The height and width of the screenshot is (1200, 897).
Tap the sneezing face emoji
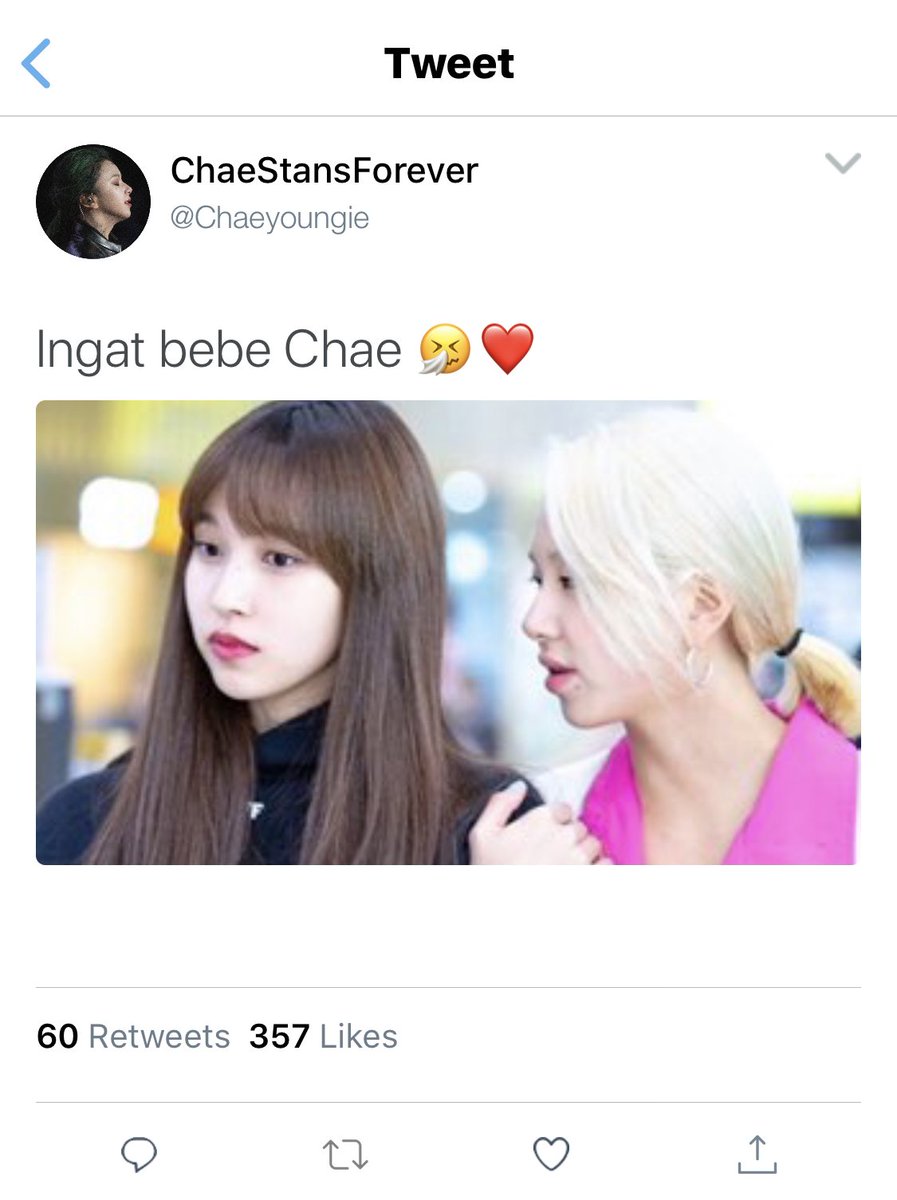[x=443, y=351]
